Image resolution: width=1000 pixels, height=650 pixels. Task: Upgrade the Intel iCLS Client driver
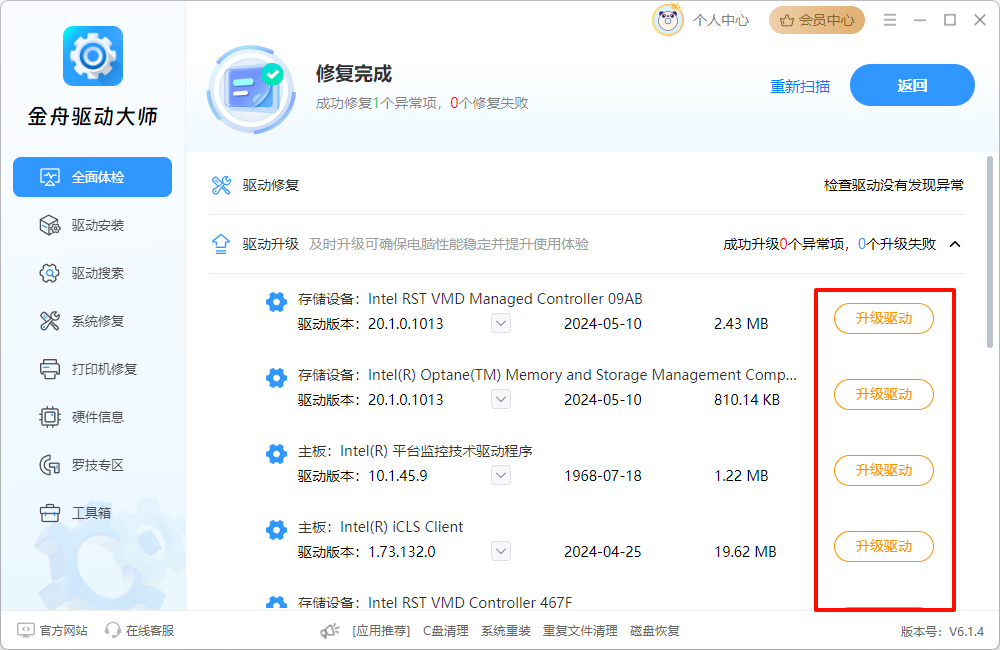[883, 546]
